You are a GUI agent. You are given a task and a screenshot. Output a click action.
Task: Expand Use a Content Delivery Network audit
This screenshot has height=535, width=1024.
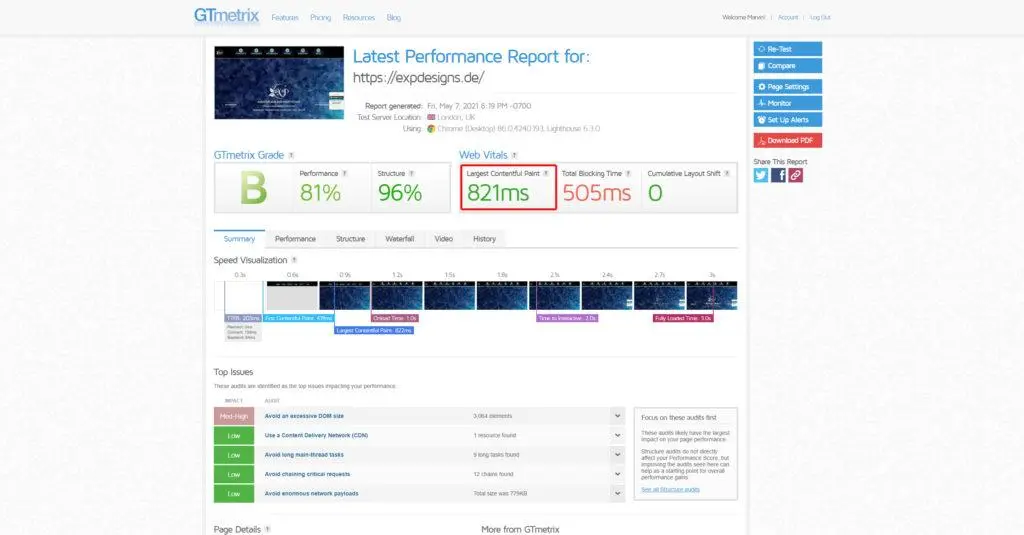[617, 435]
